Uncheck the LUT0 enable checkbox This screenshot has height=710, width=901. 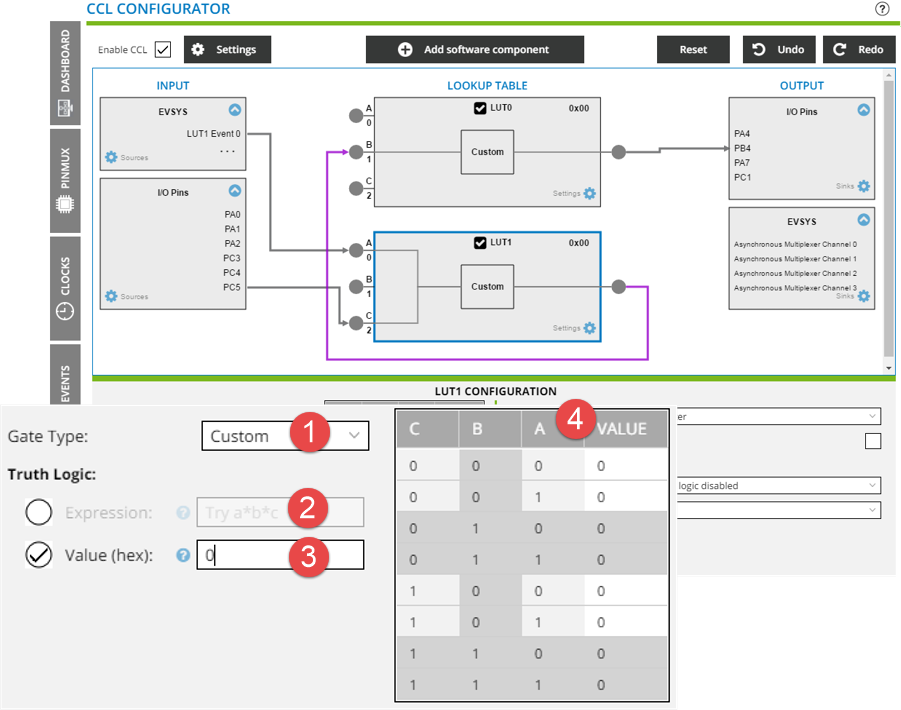[x=480, y=108]
